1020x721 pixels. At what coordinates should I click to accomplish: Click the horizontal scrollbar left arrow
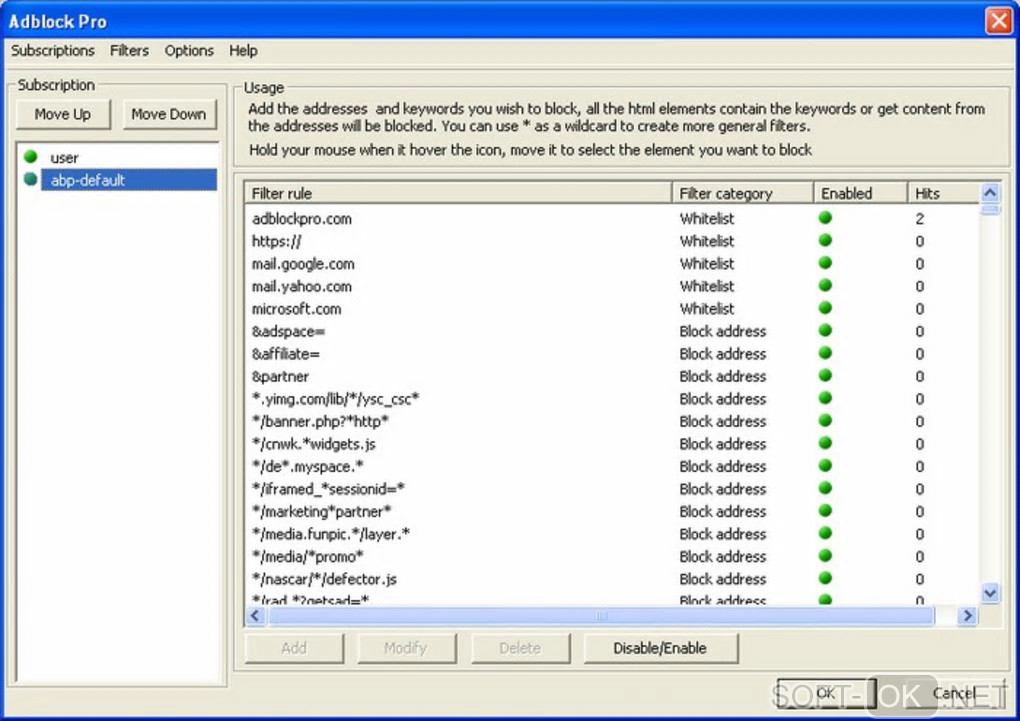coord(255,616)
